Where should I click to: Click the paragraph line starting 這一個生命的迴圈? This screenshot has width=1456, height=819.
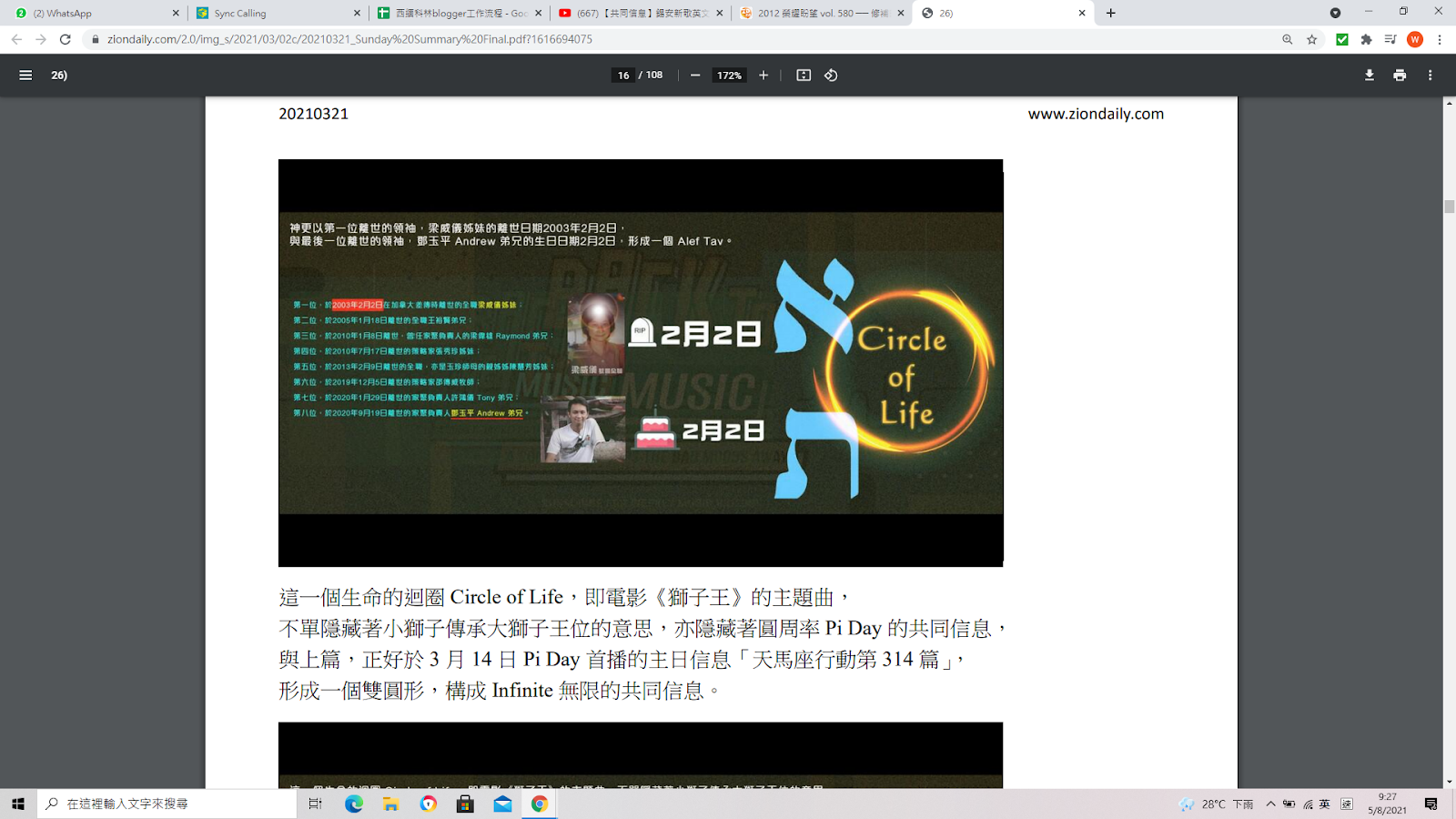point(565,597)
